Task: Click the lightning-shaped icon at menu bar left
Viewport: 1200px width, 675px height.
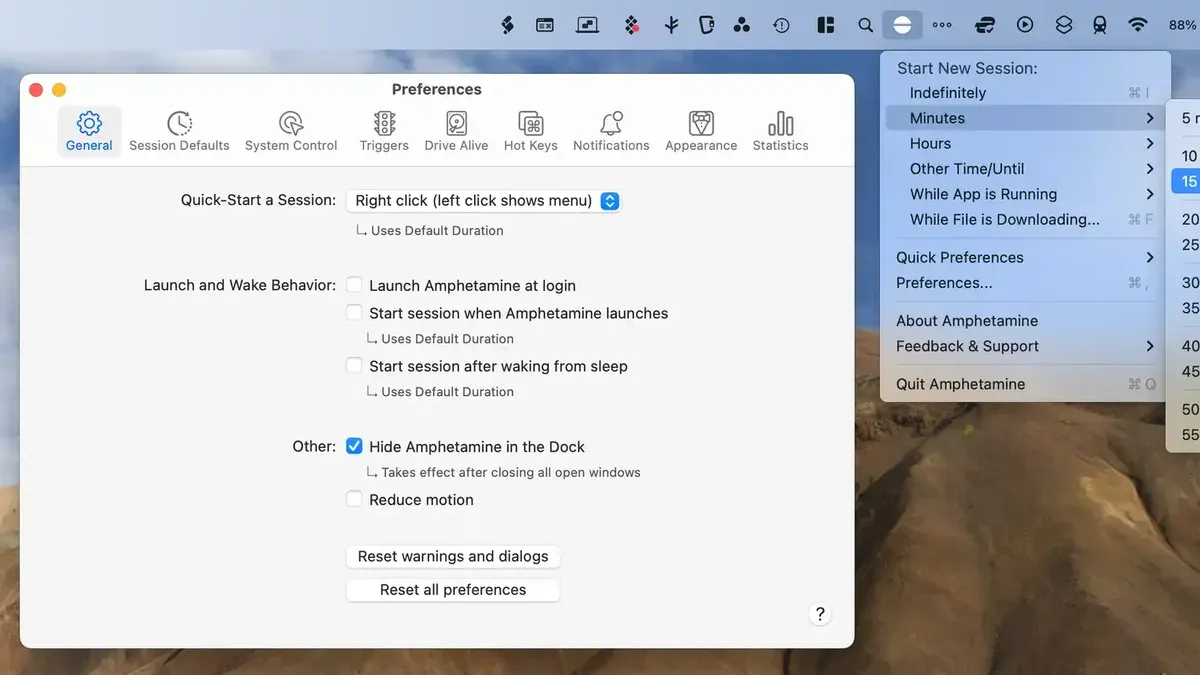Action: pyautogui.click(x=507, y=25)
